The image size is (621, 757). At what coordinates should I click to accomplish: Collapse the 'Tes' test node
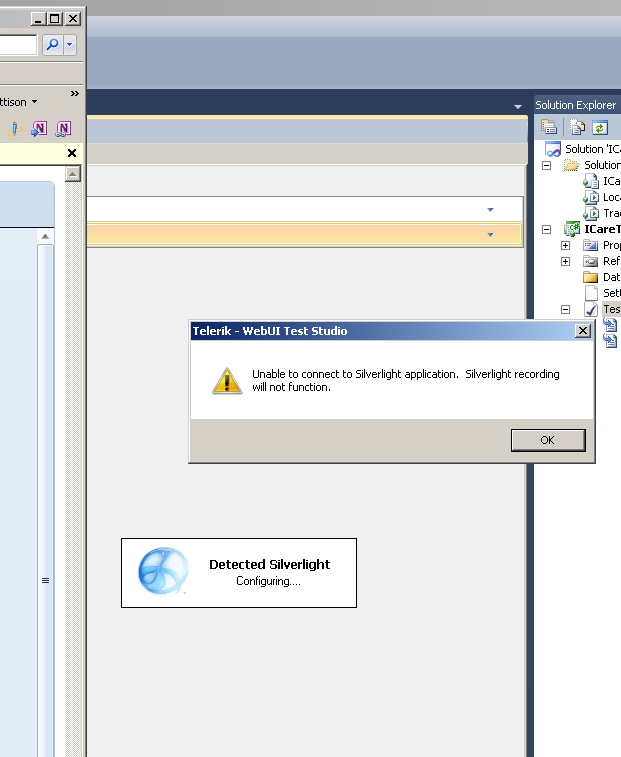tap(565, 309)
